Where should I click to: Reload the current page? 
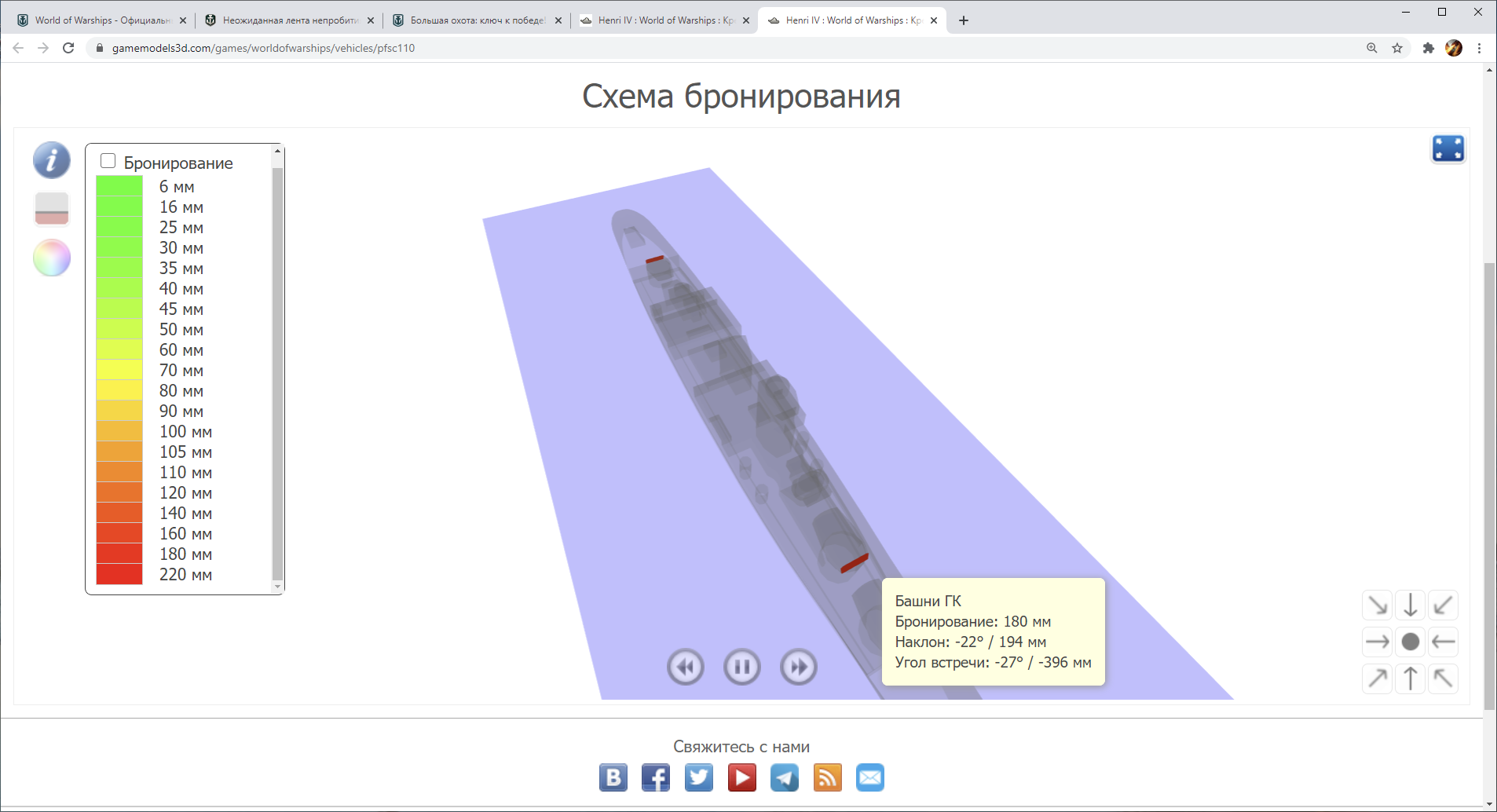coord(68,48)
